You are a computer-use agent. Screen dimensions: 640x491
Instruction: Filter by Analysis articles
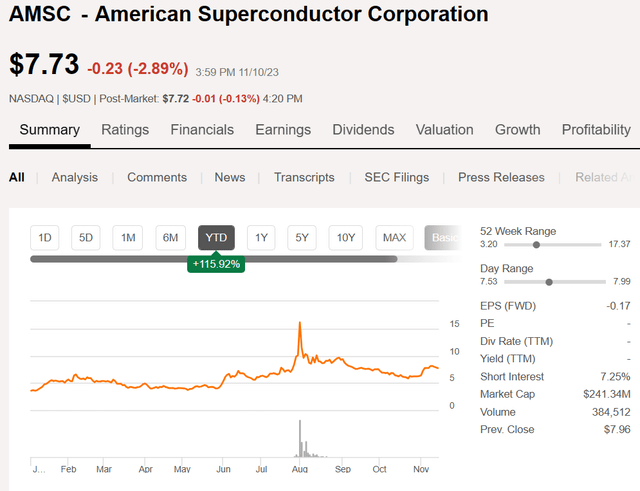(x=75, y=177)
